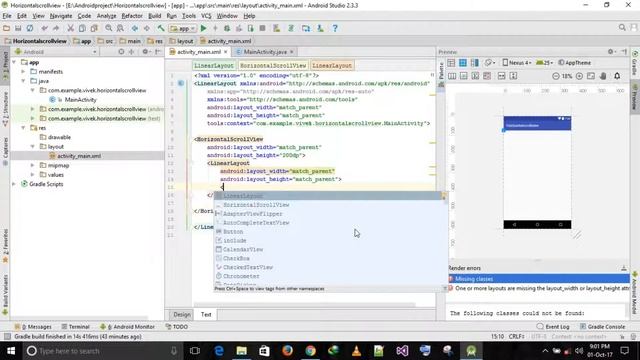
Task: Click the Cut scissors icon
Action: tap(71, 28)
